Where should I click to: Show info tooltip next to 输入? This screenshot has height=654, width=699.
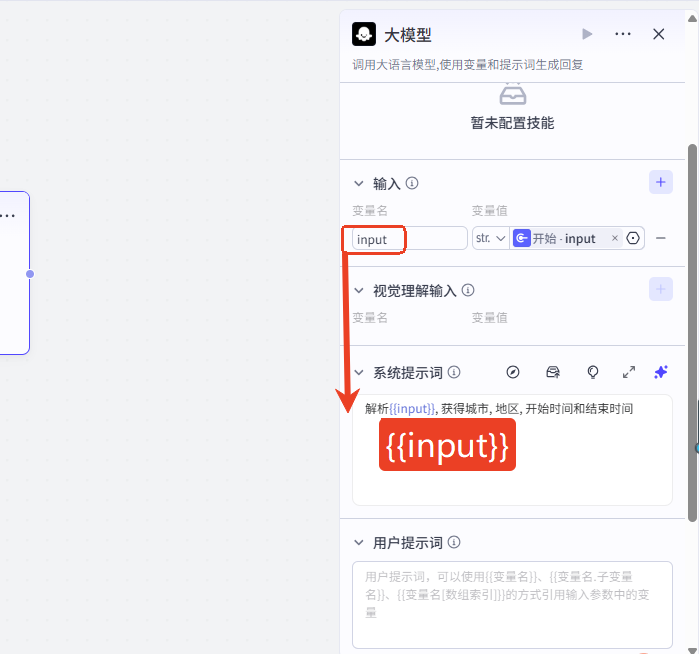point(412,183)
